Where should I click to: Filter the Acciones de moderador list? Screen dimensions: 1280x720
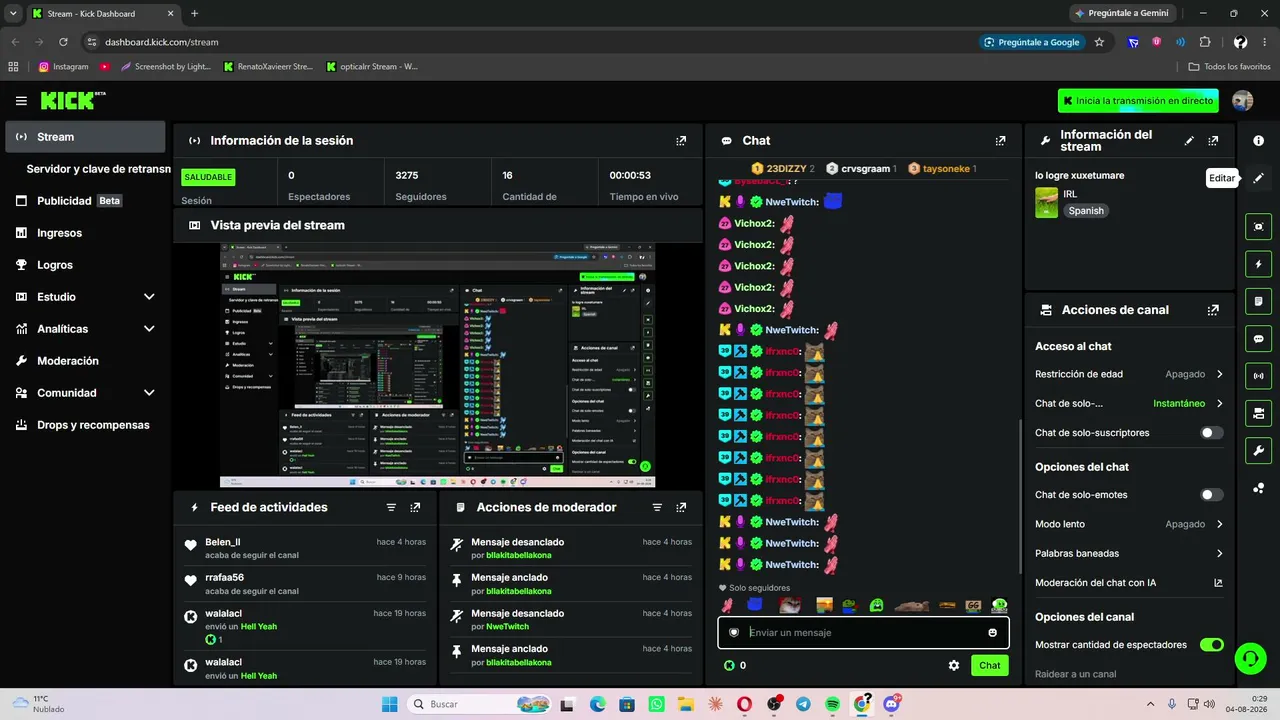(657, 508)
